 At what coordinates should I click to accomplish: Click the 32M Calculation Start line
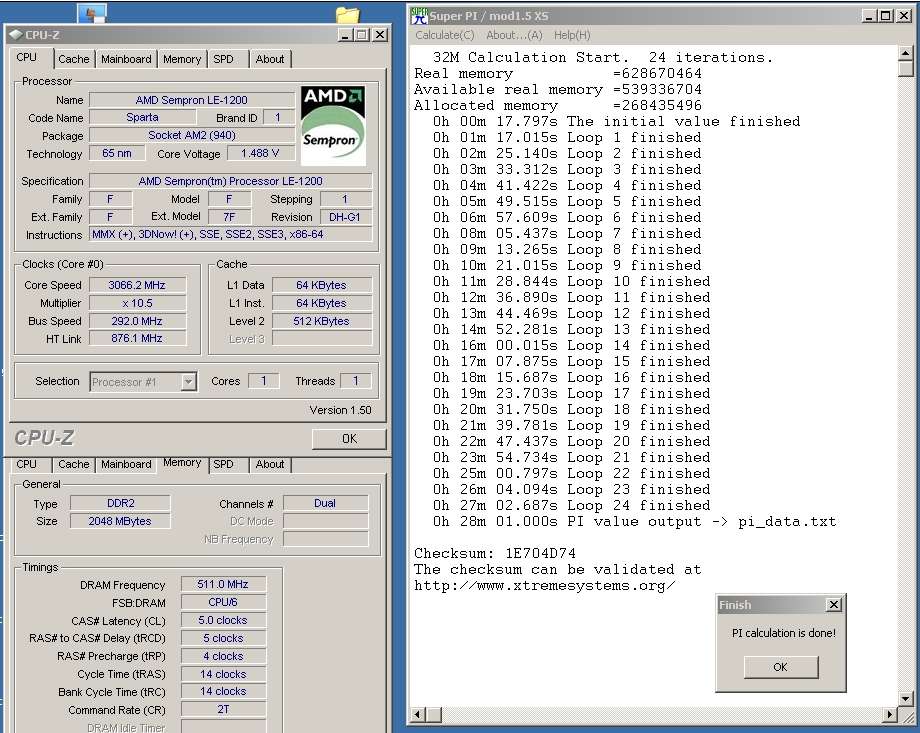603,58
